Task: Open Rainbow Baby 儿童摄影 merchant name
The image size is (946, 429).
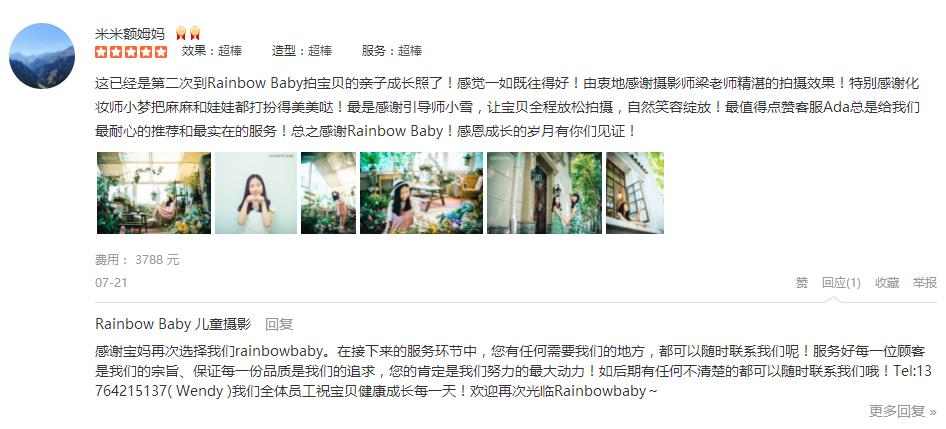Action: click(173, 324)
